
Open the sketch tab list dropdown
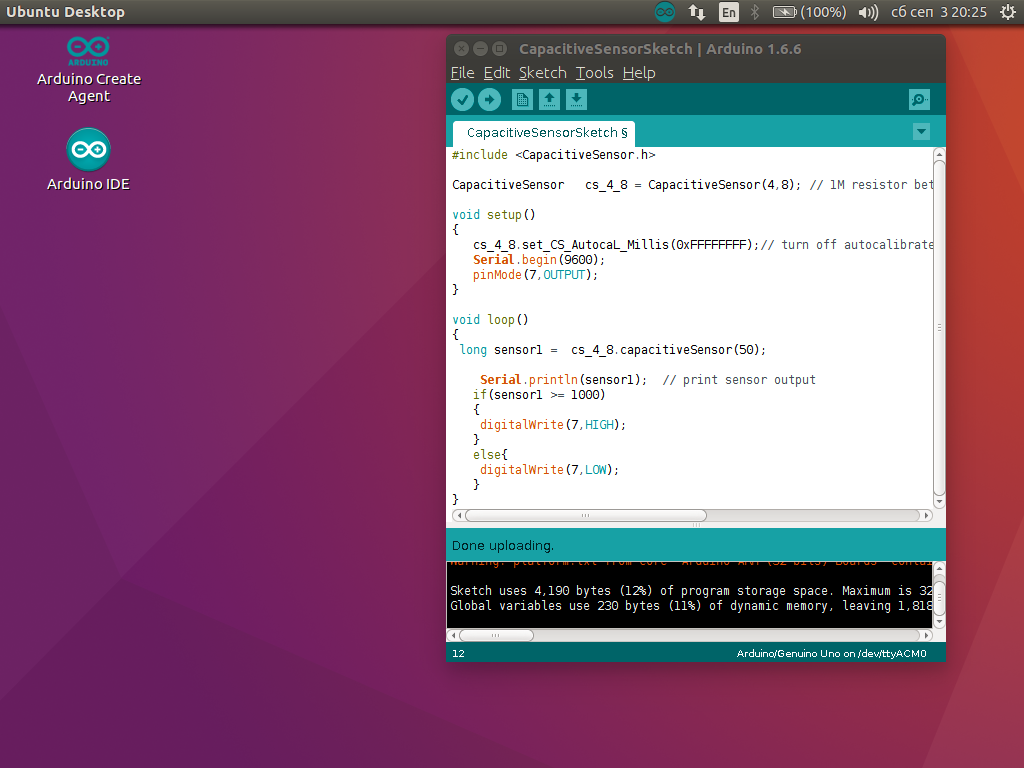click(920, 131)
